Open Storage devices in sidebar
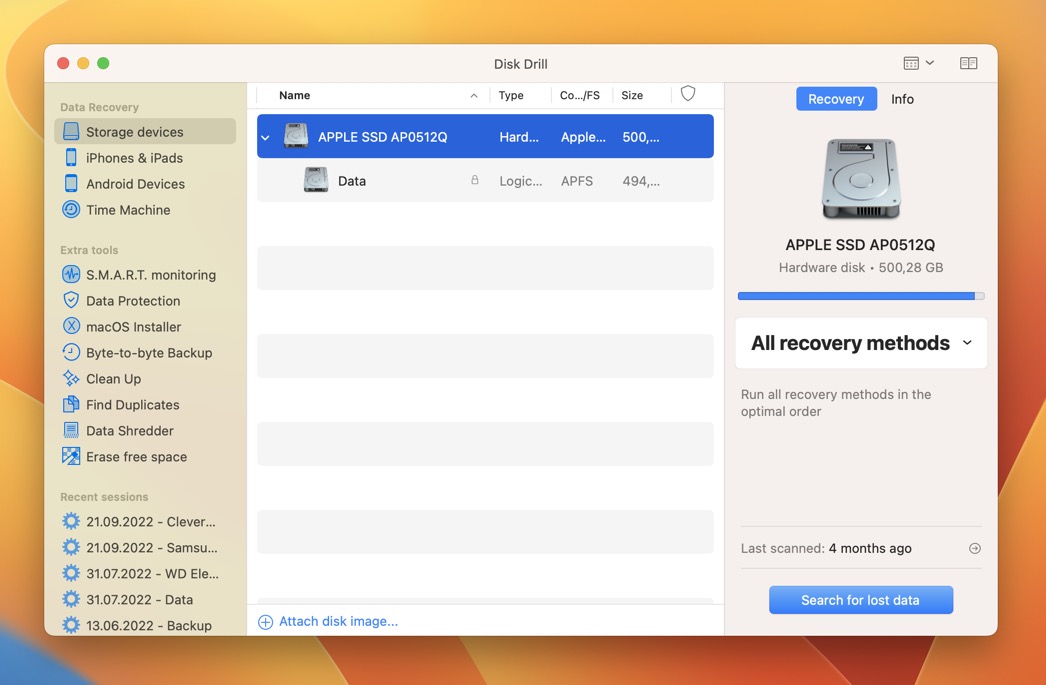1046x685 pixels. (x=145, y=131)
